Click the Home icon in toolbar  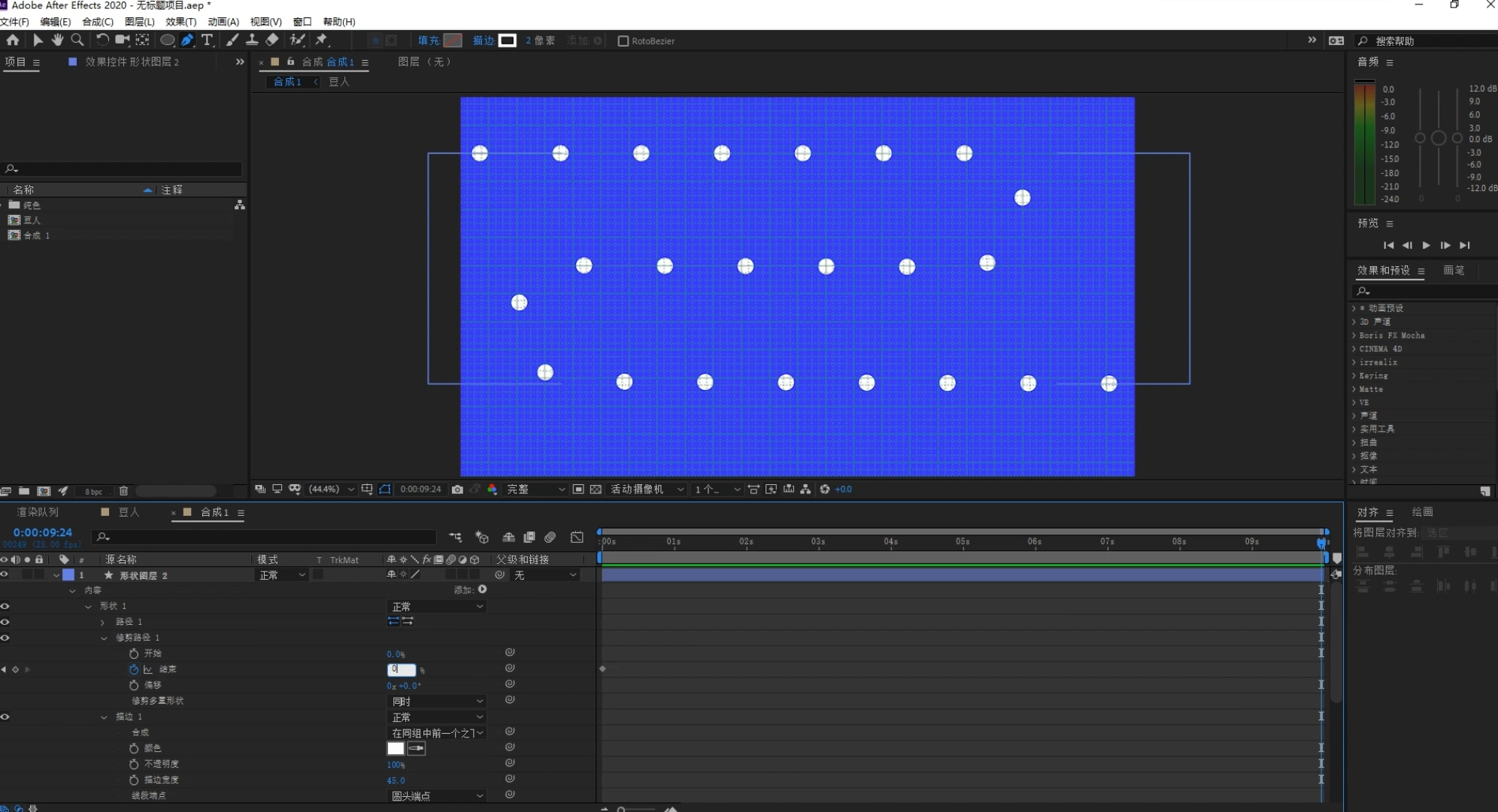13,40
